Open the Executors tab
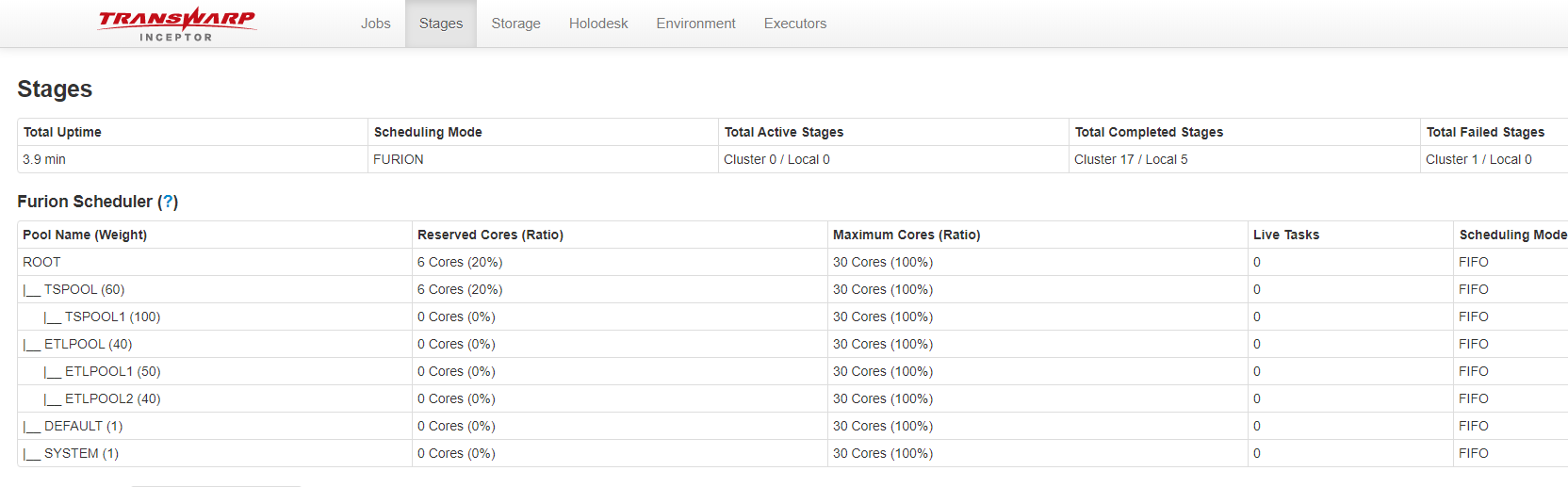The image size is (1568, 487). click(794, 24)
